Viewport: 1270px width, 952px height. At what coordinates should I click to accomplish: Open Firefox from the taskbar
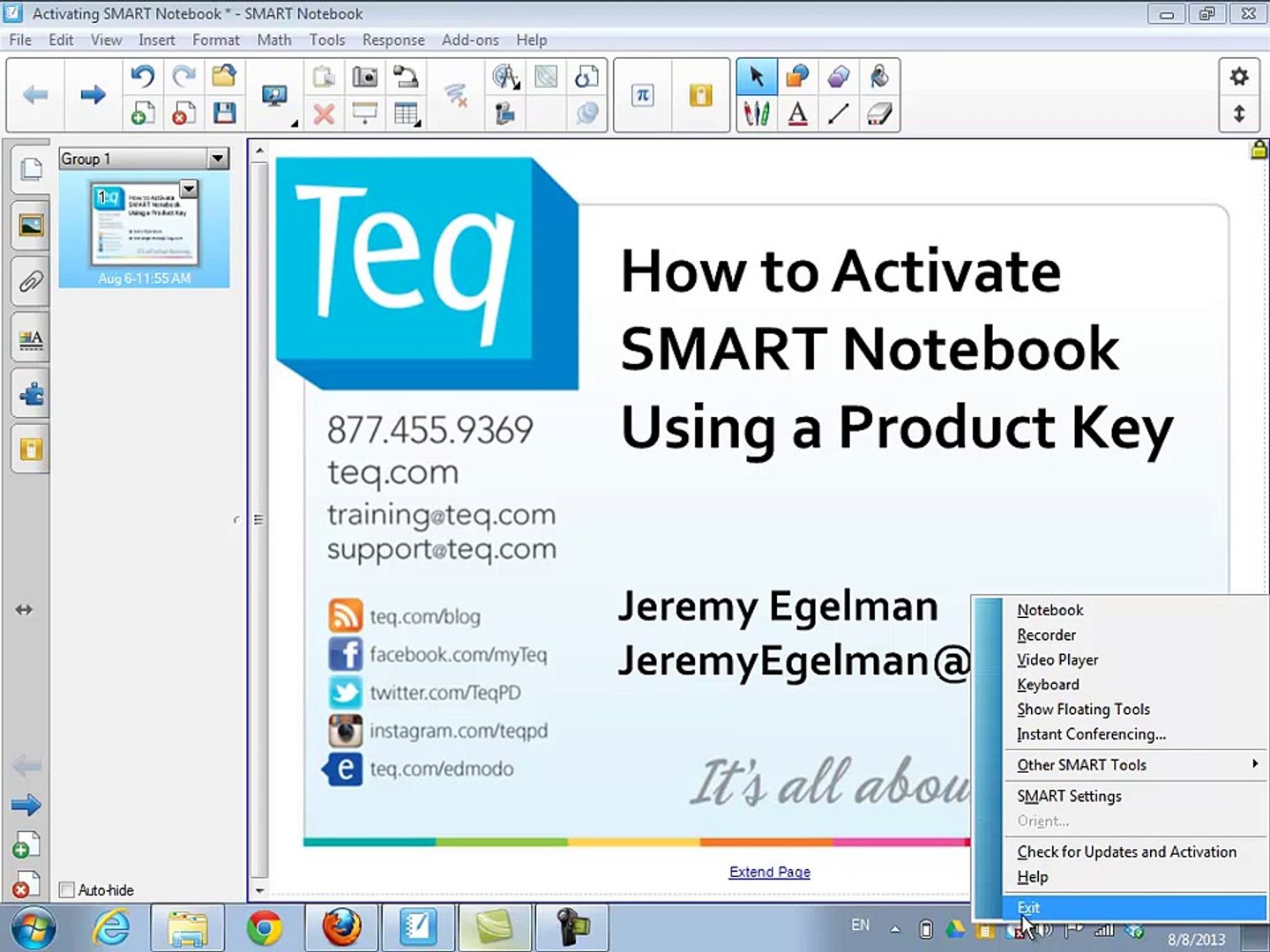[x=341, y=927]
